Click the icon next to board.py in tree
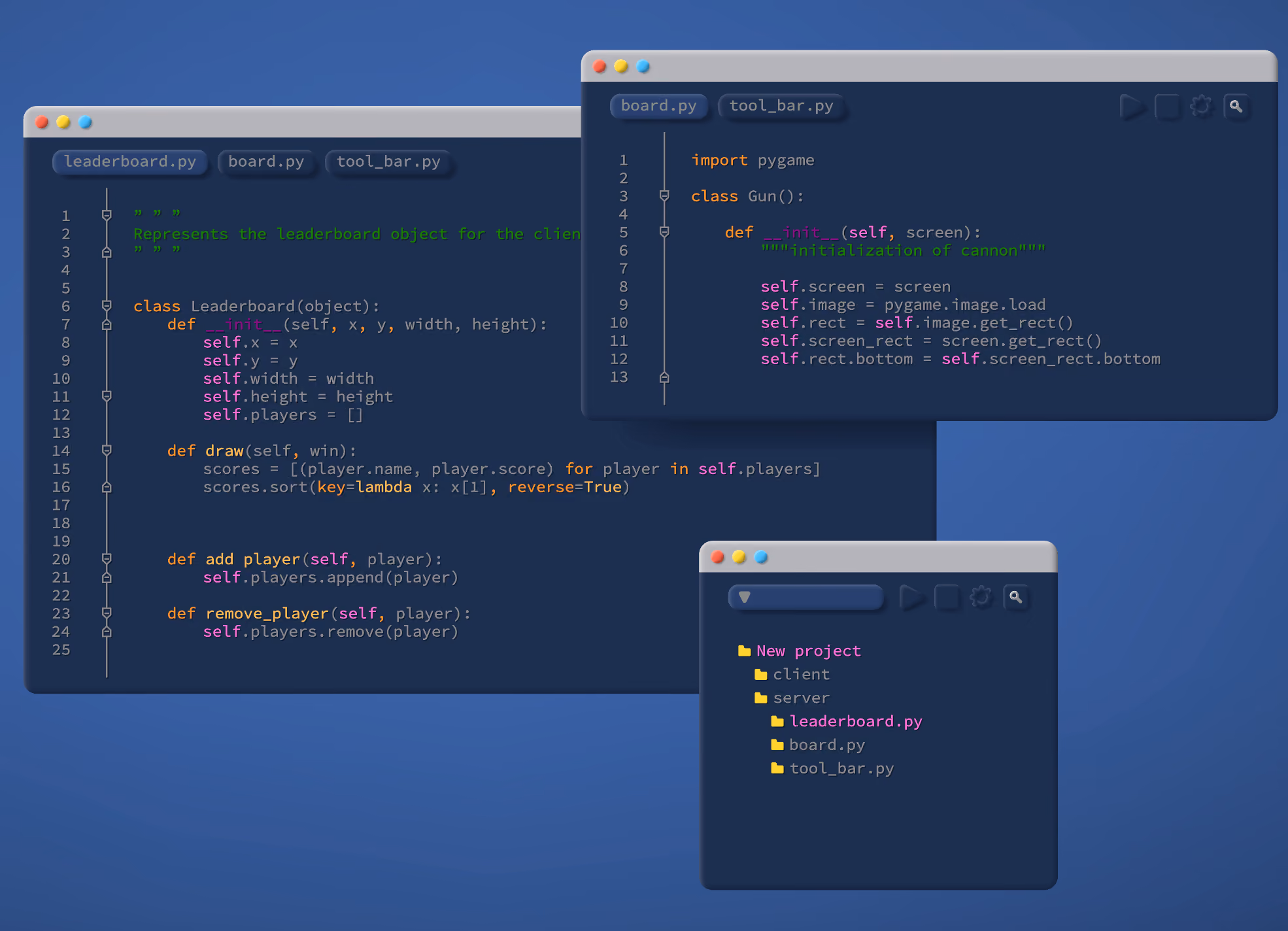1288x931 pixels. [x=777, y=745]
